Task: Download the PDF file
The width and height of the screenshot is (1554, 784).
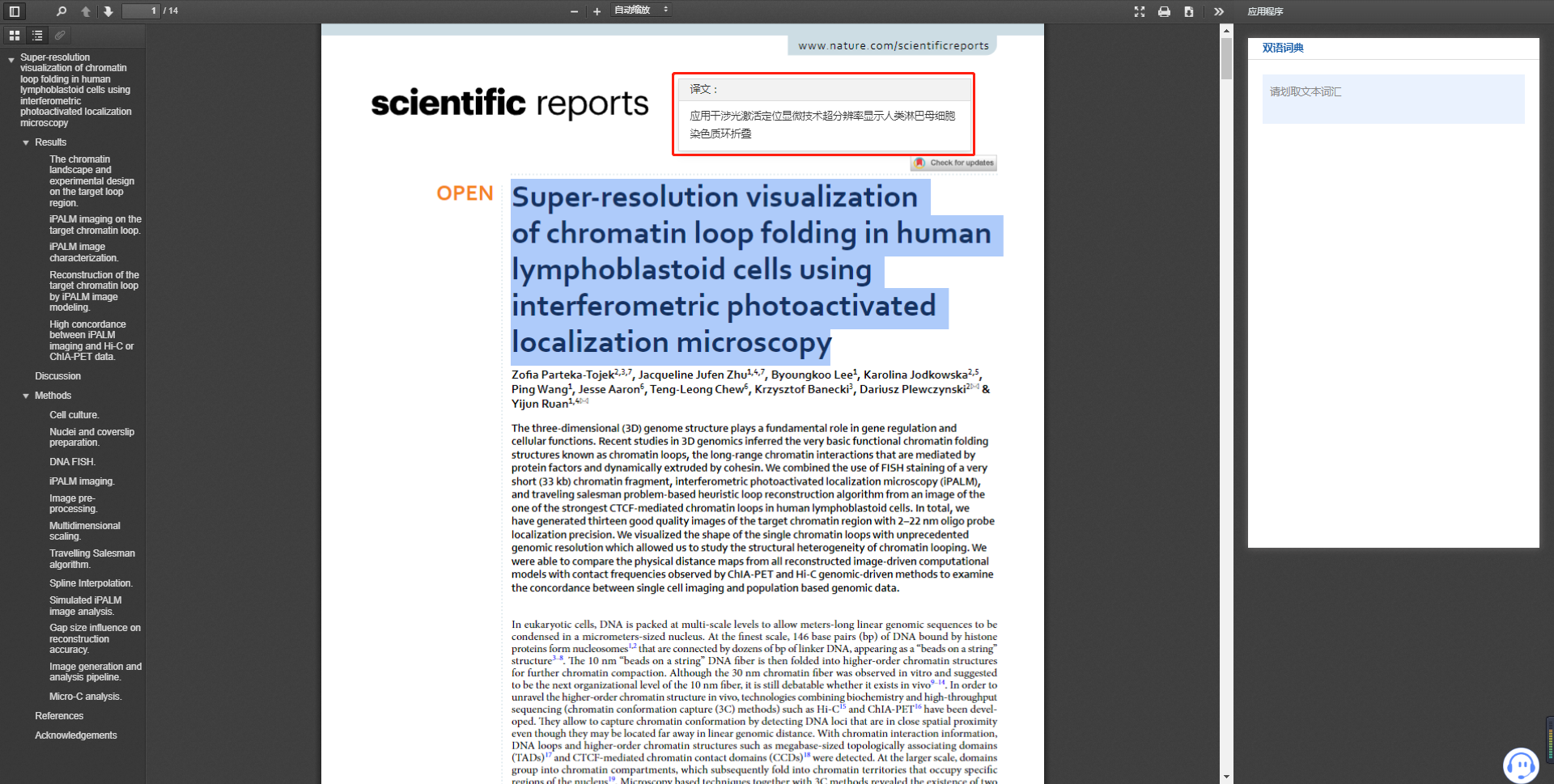Action: point(1188,11)
